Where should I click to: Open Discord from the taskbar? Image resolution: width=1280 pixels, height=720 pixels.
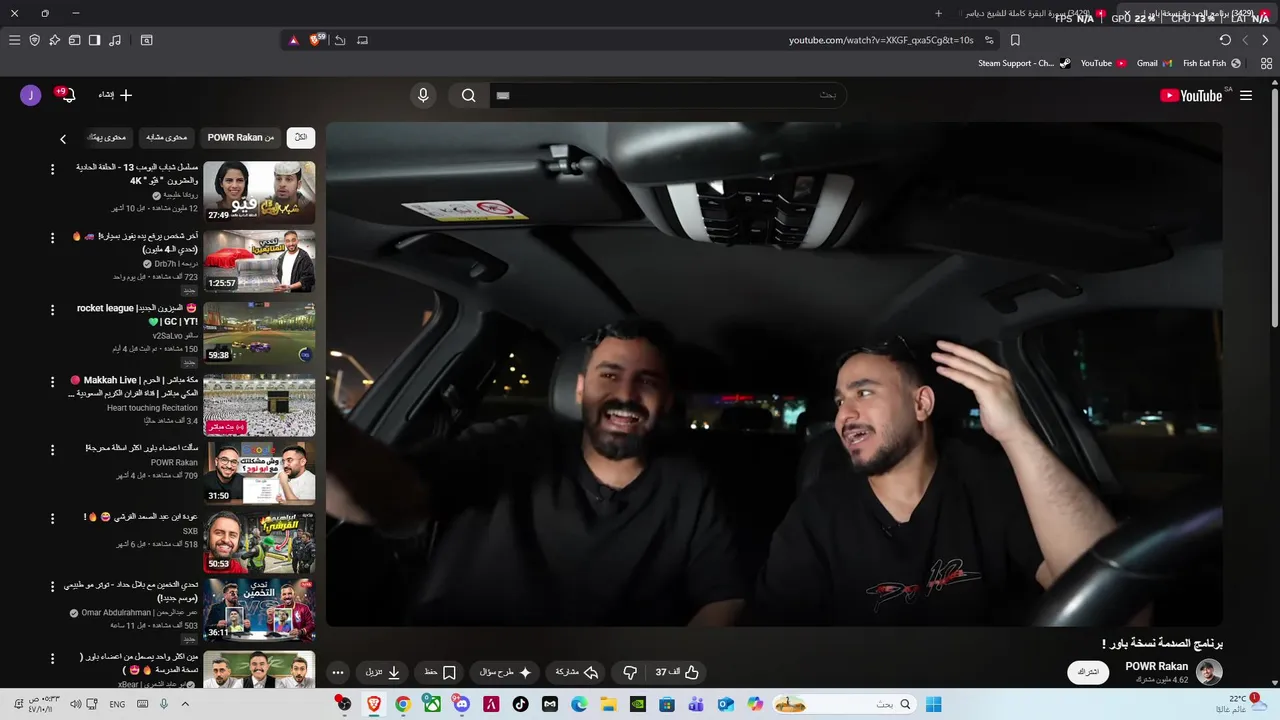point(461,704)
